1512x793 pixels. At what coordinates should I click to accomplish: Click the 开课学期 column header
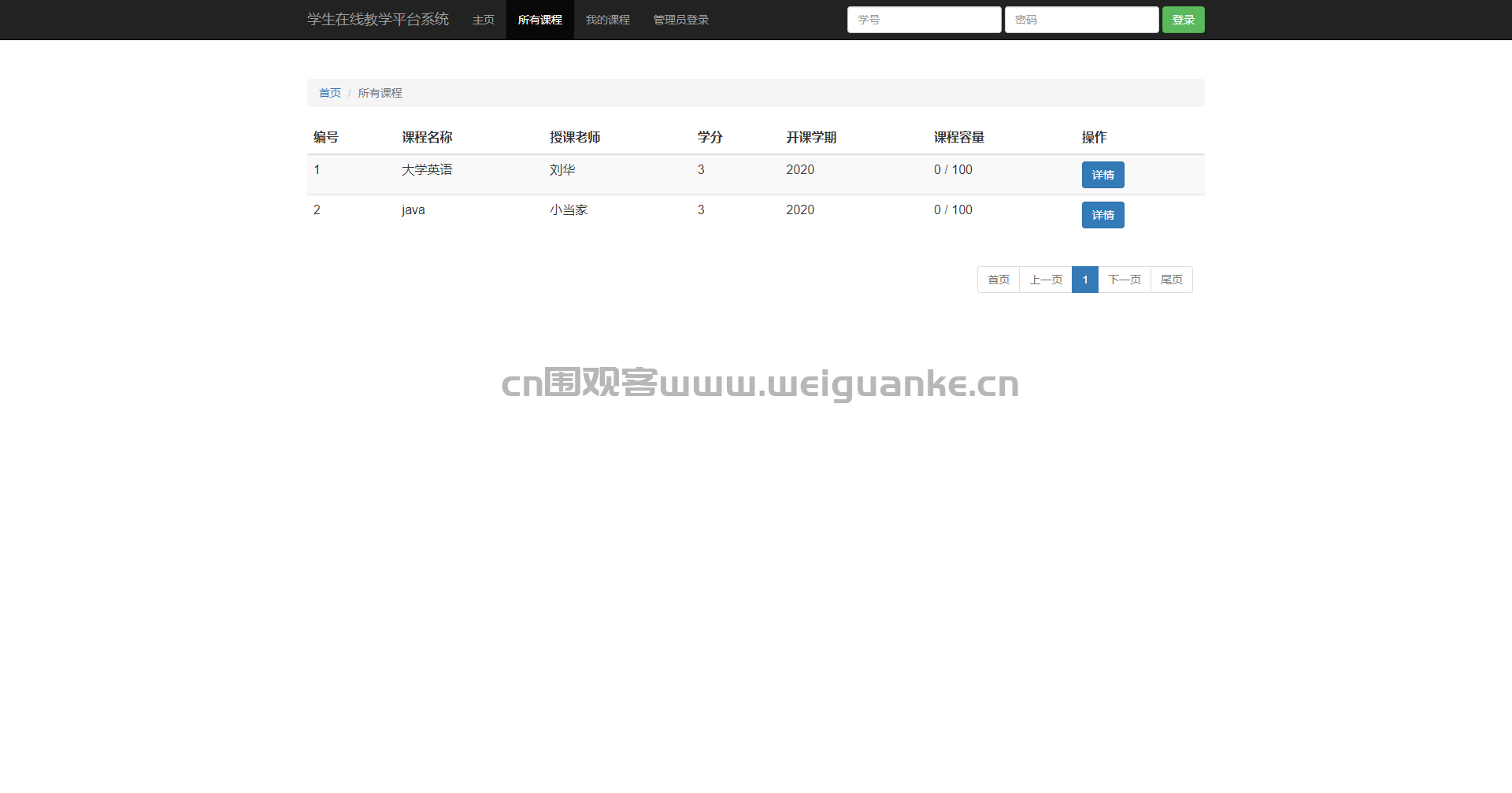pyautogui.click(x=811, y=137)
